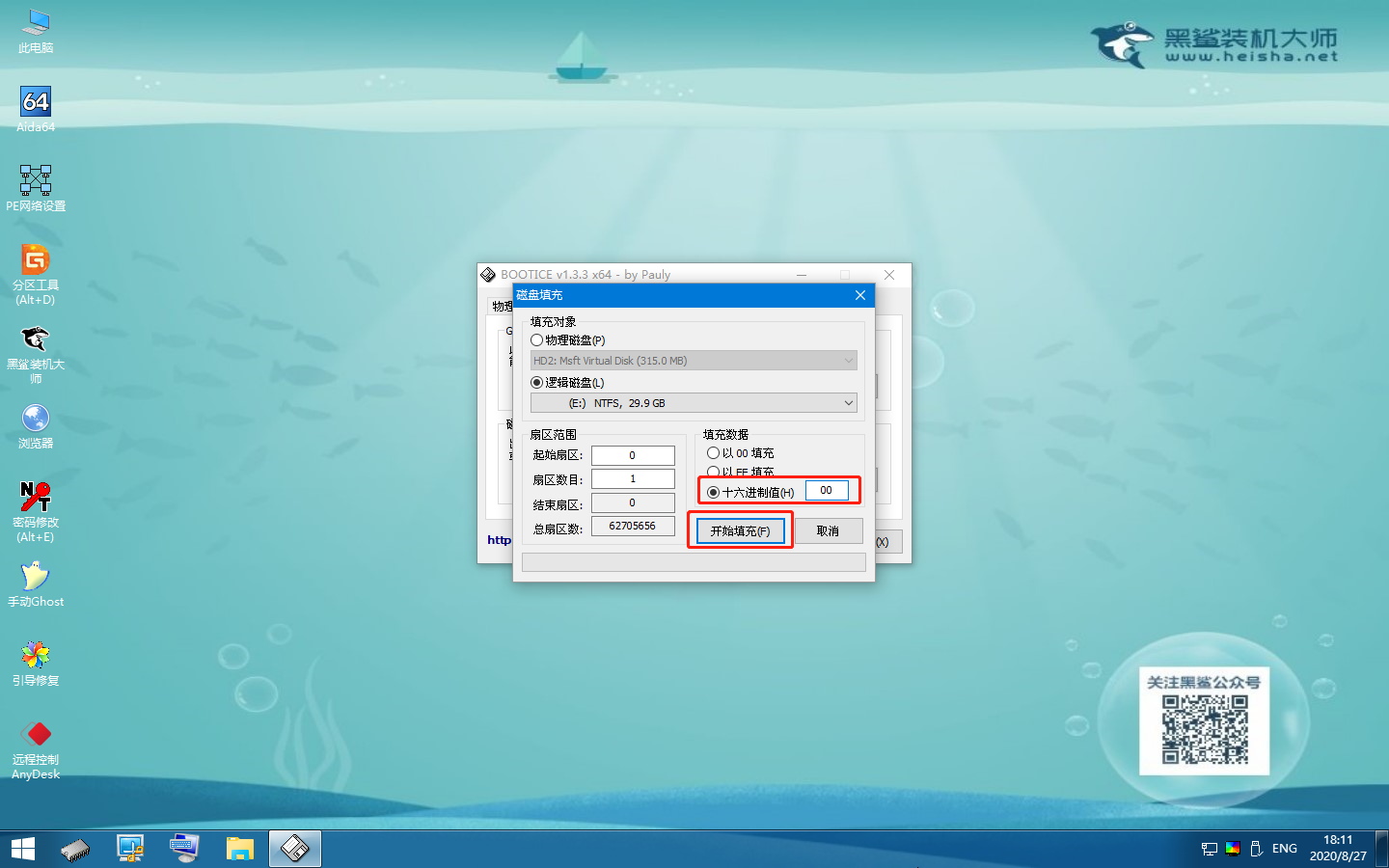
Task: Click the network monitor taskbar icon
Action: [130, 849]
